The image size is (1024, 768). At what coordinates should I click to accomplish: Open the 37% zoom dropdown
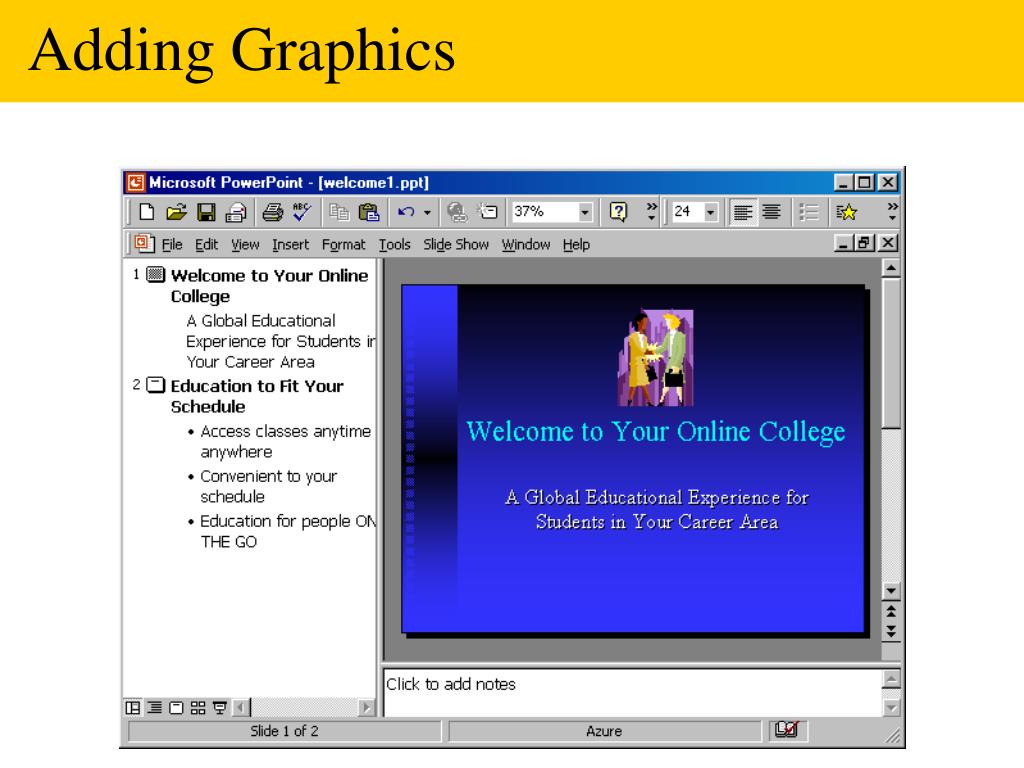(585, 212)
